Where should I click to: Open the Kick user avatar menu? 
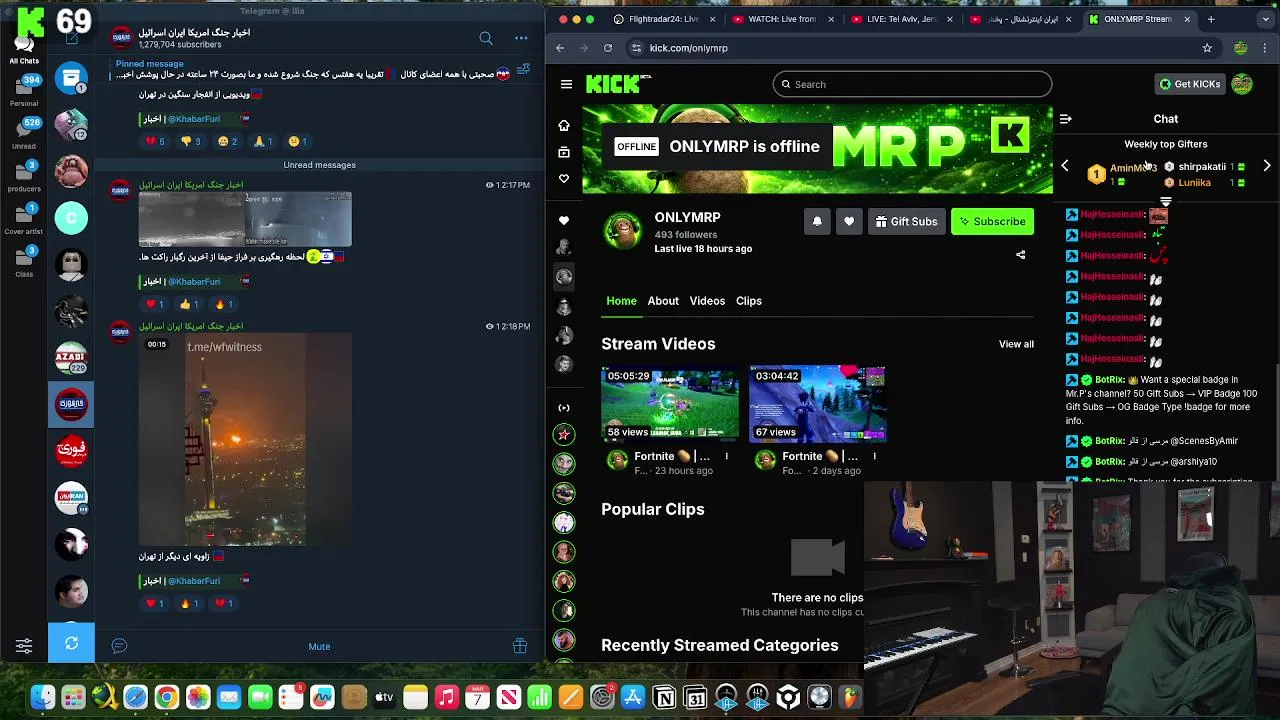[x=1242, y=84]
